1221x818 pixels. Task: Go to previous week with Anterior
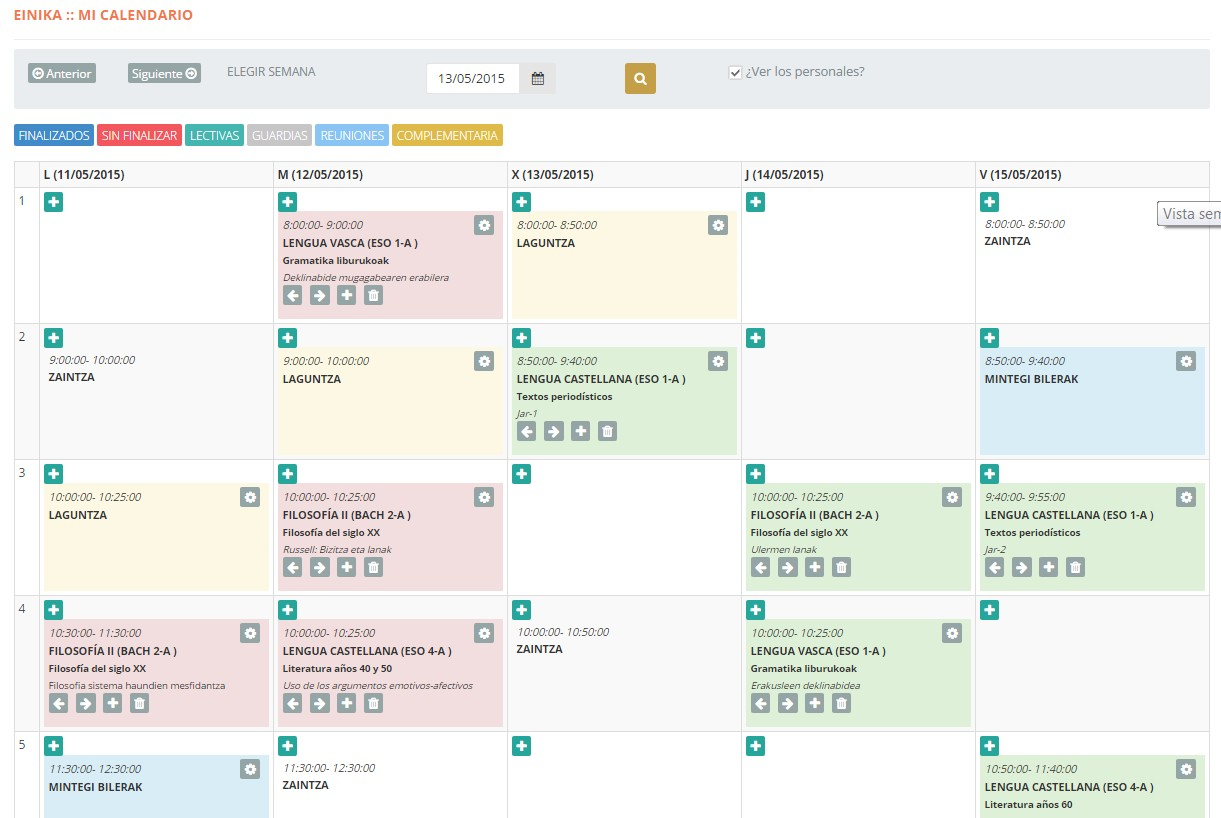(x=62, y=73)
